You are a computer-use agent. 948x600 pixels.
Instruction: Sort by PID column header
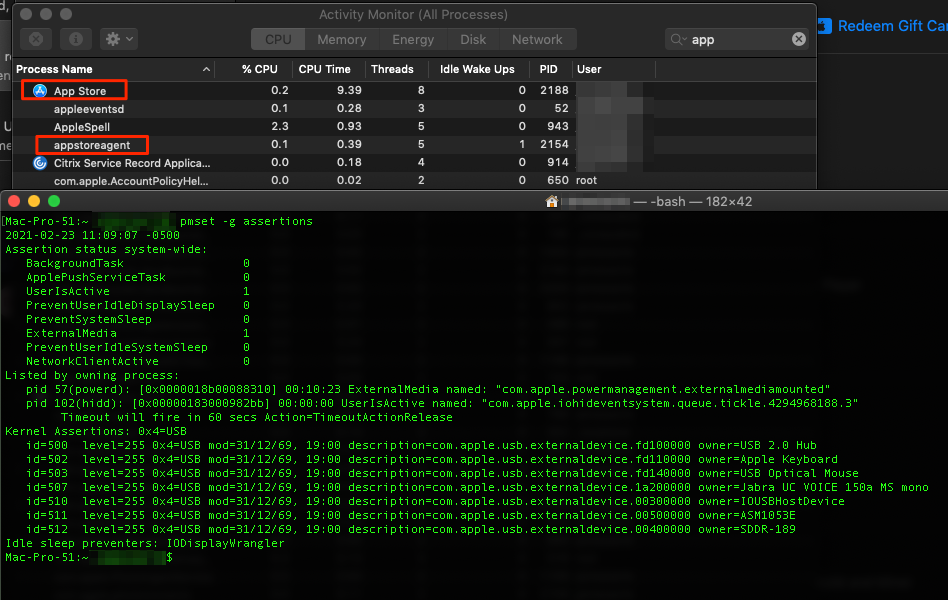pos(551,70)
